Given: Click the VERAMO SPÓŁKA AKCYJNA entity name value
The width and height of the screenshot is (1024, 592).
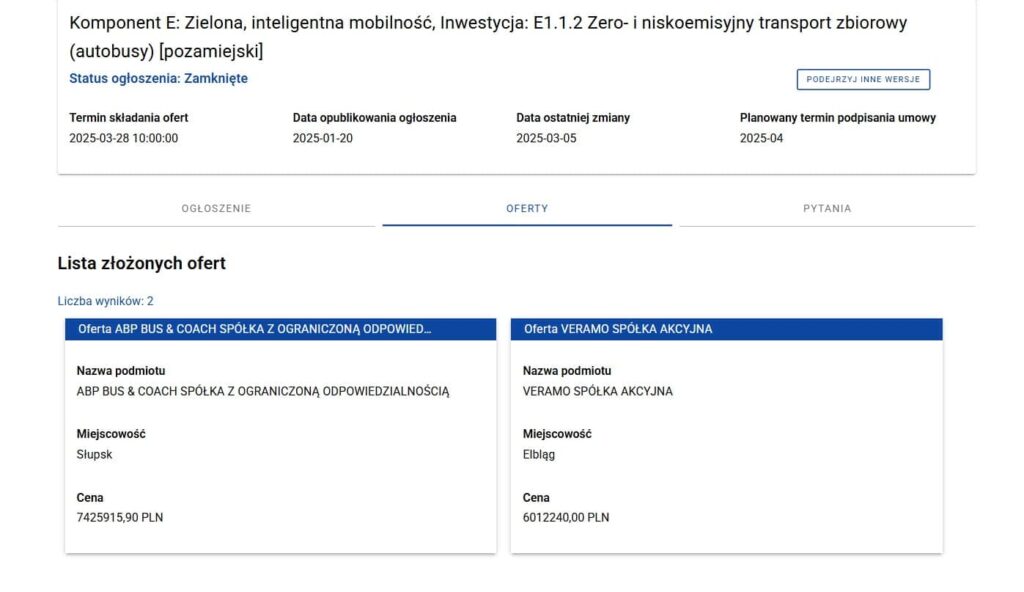Looking at the screenshot, I should [x=597, y=392].
